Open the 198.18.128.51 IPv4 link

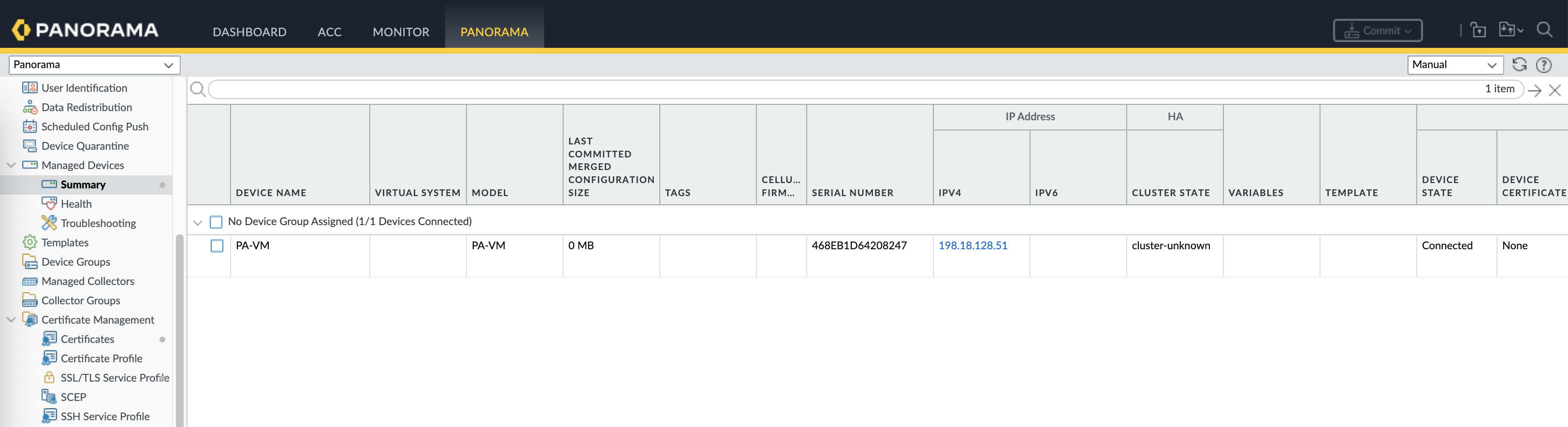coord(972,245)
